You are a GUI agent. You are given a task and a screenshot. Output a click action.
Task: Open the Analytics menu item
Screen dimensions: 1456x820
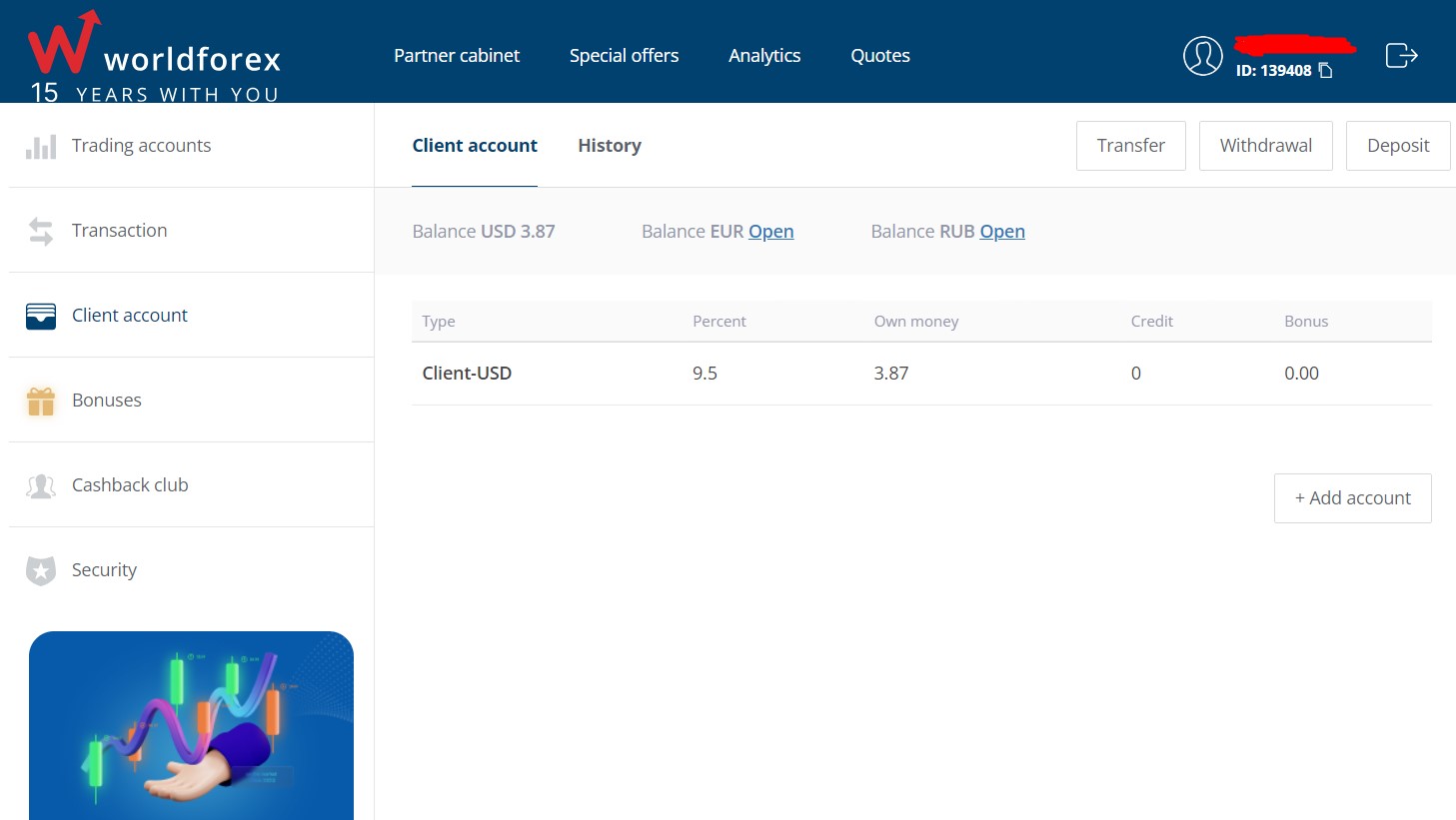(764, 55)
